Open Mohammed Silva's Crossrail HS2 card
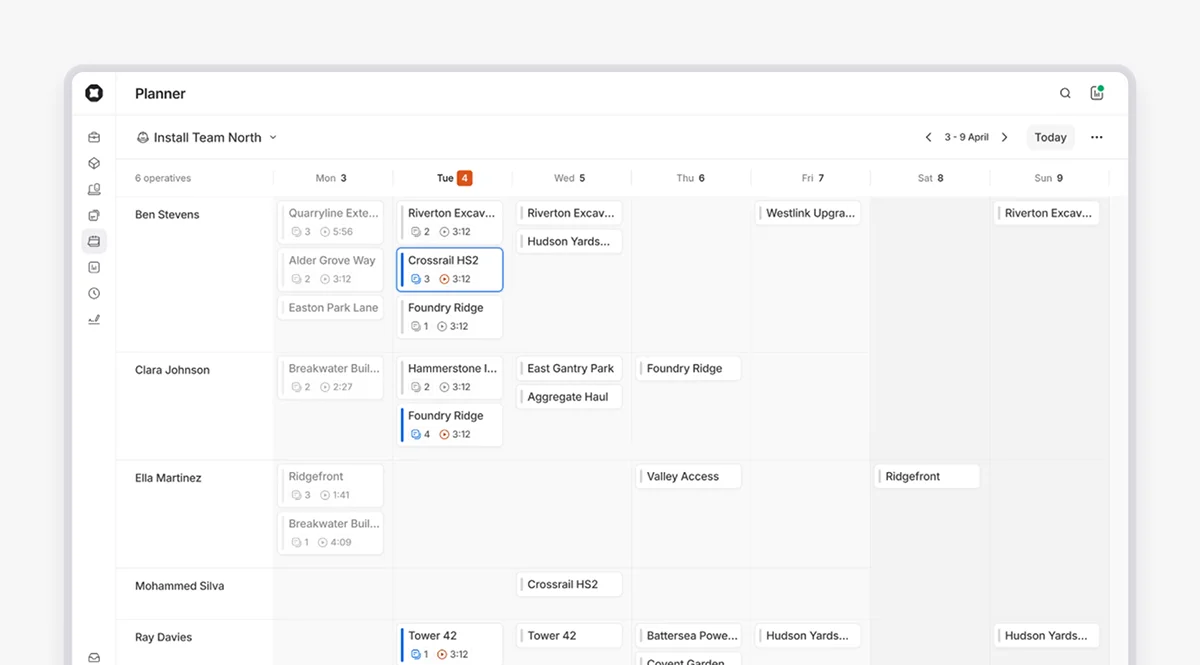Screen dimensions: 1200x665 coord(570,584)
